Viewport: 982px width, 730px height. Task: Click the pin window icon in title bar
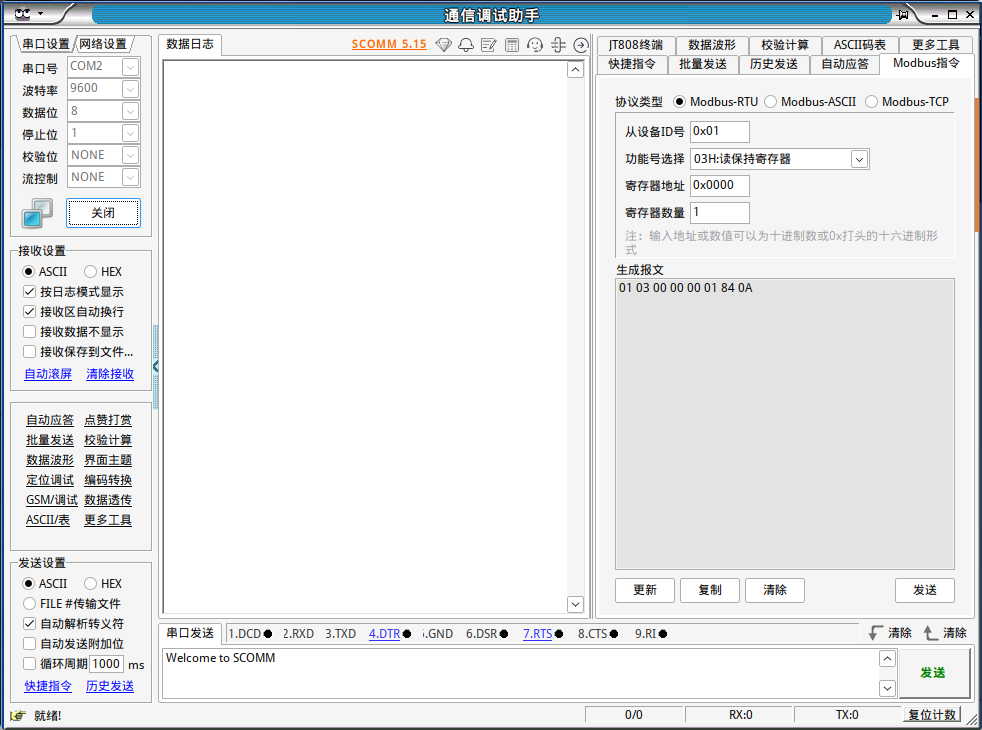903,14
